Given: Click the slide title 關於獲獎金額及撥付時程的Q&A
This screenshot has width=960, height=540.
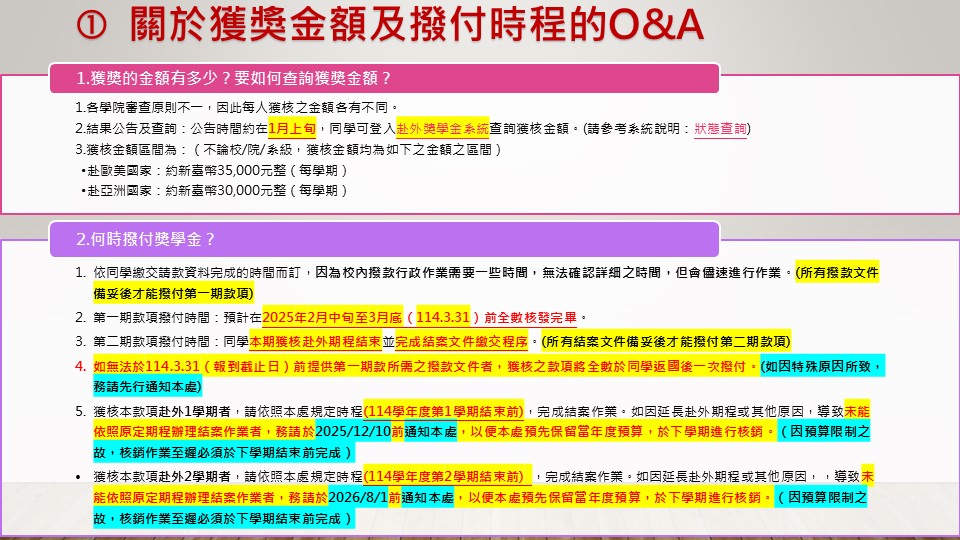Looking at the screenshot, I should click(x=416, y=24).
